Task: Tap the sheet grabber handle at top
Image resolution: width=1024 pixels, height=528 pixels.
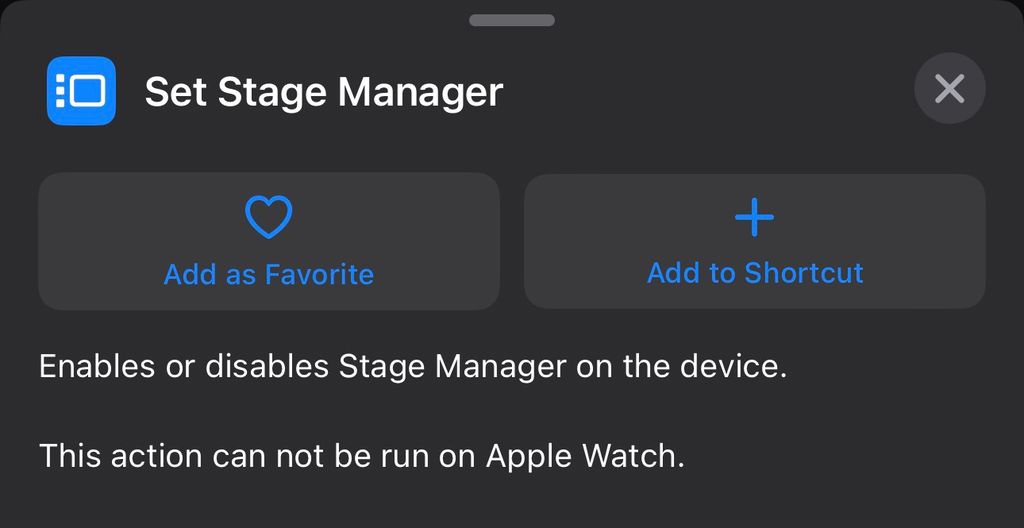Action: (x=511, y=20)
